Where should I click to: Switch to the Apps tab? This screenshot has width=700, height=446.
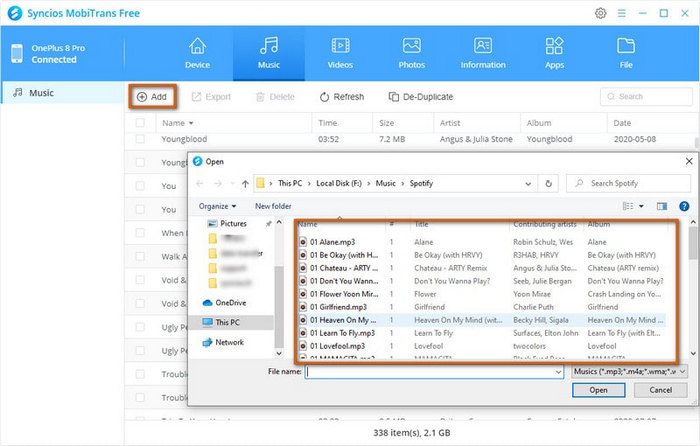pos(554,54)
